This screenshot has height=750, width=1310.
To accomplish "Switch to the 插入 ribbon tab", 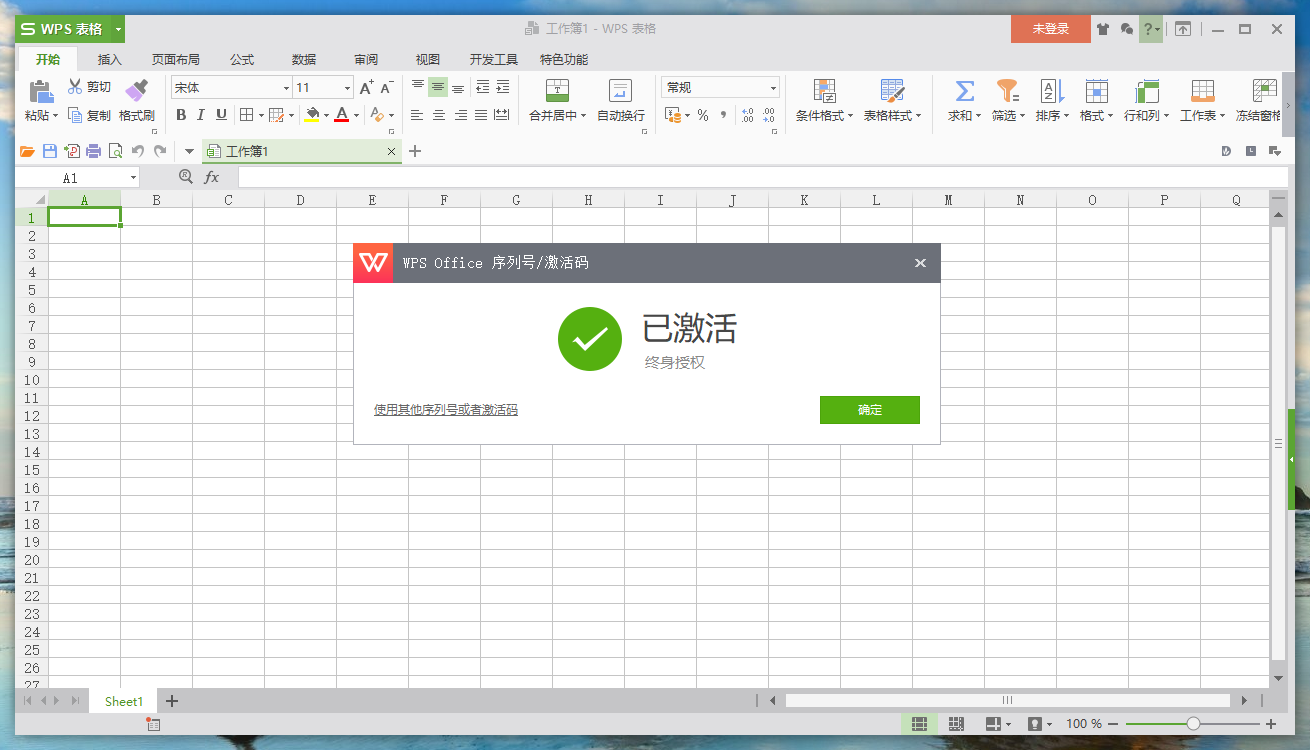I will coord(110,60).
